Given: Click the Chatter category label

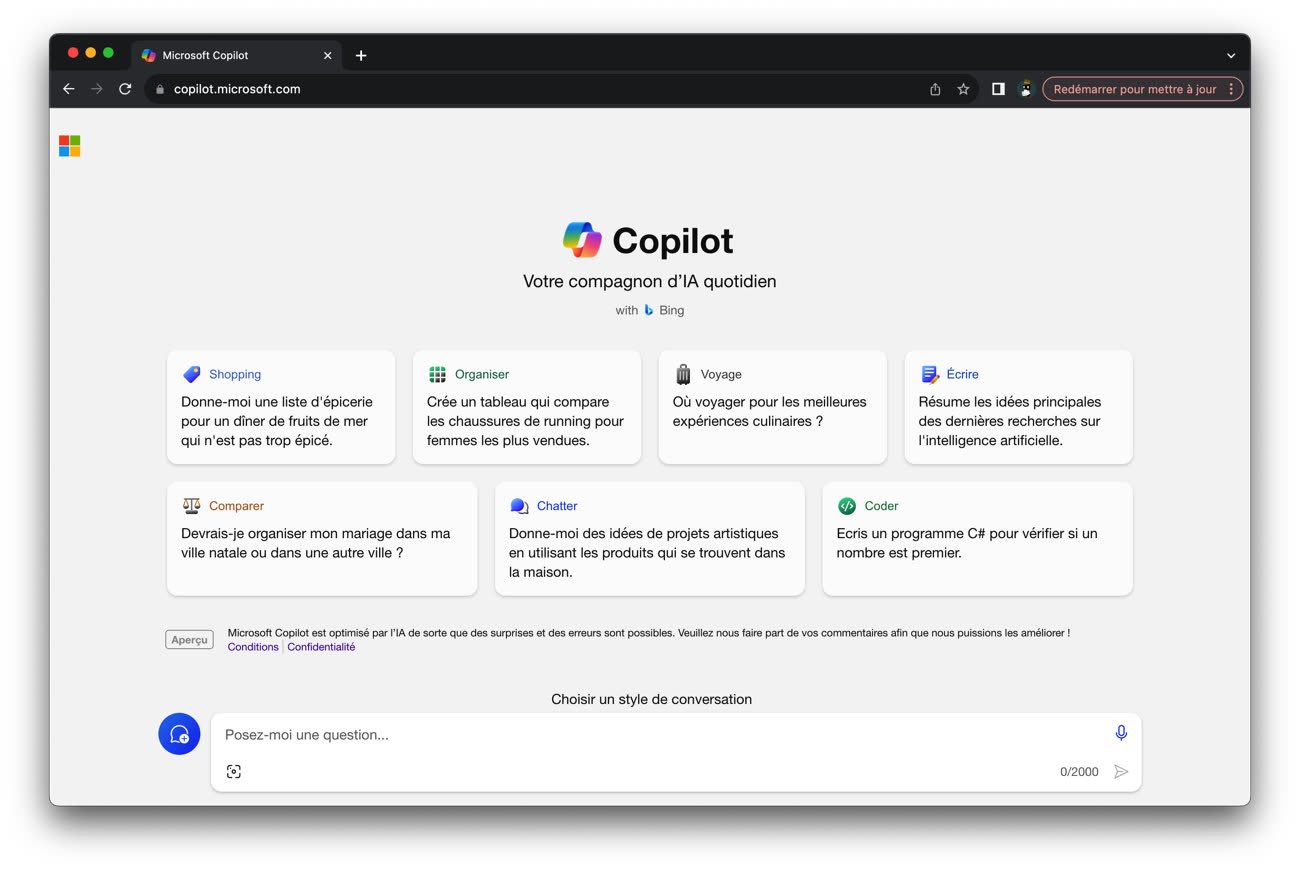Looking at the screenshot, I should 557,506.
